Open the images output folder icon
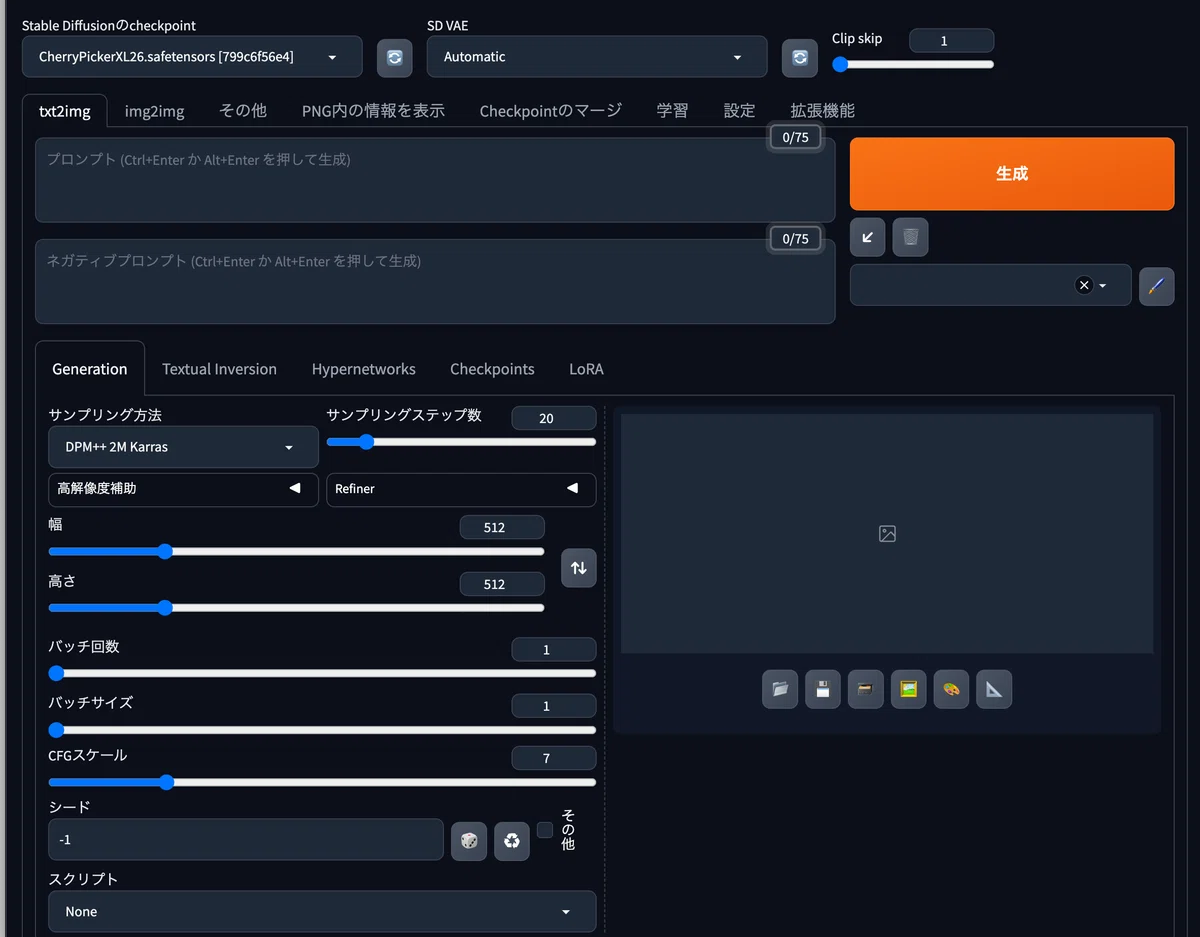This screenshot has height=937, width=1200. click(780, 689)
